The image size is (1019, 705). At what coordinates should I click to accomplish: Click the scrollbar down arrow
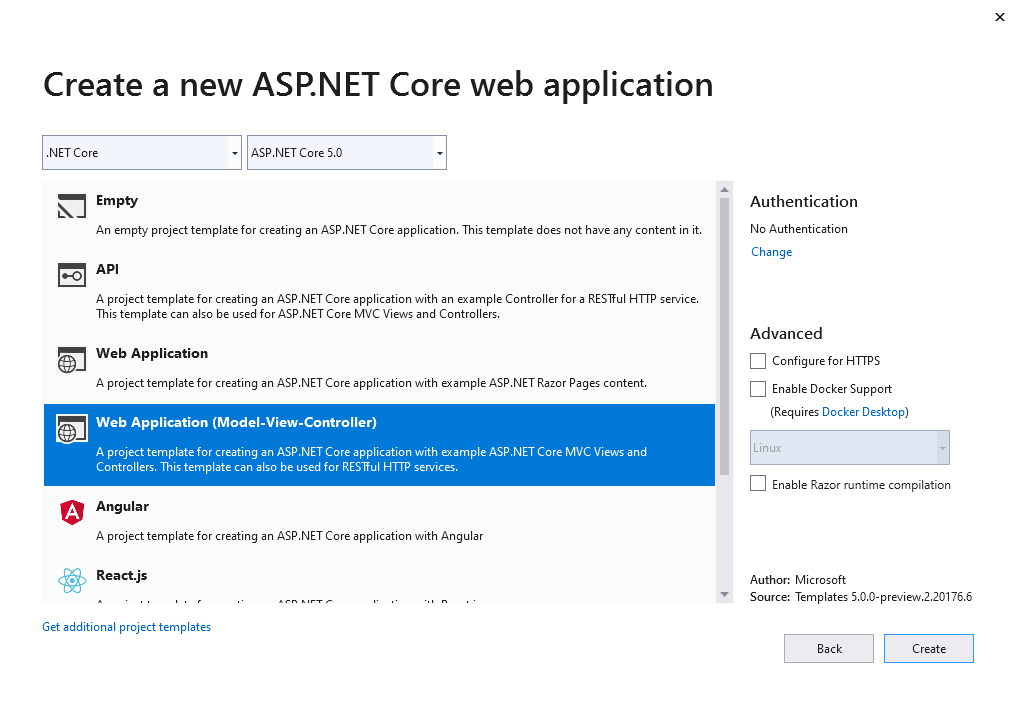click(x=722, y=594)
